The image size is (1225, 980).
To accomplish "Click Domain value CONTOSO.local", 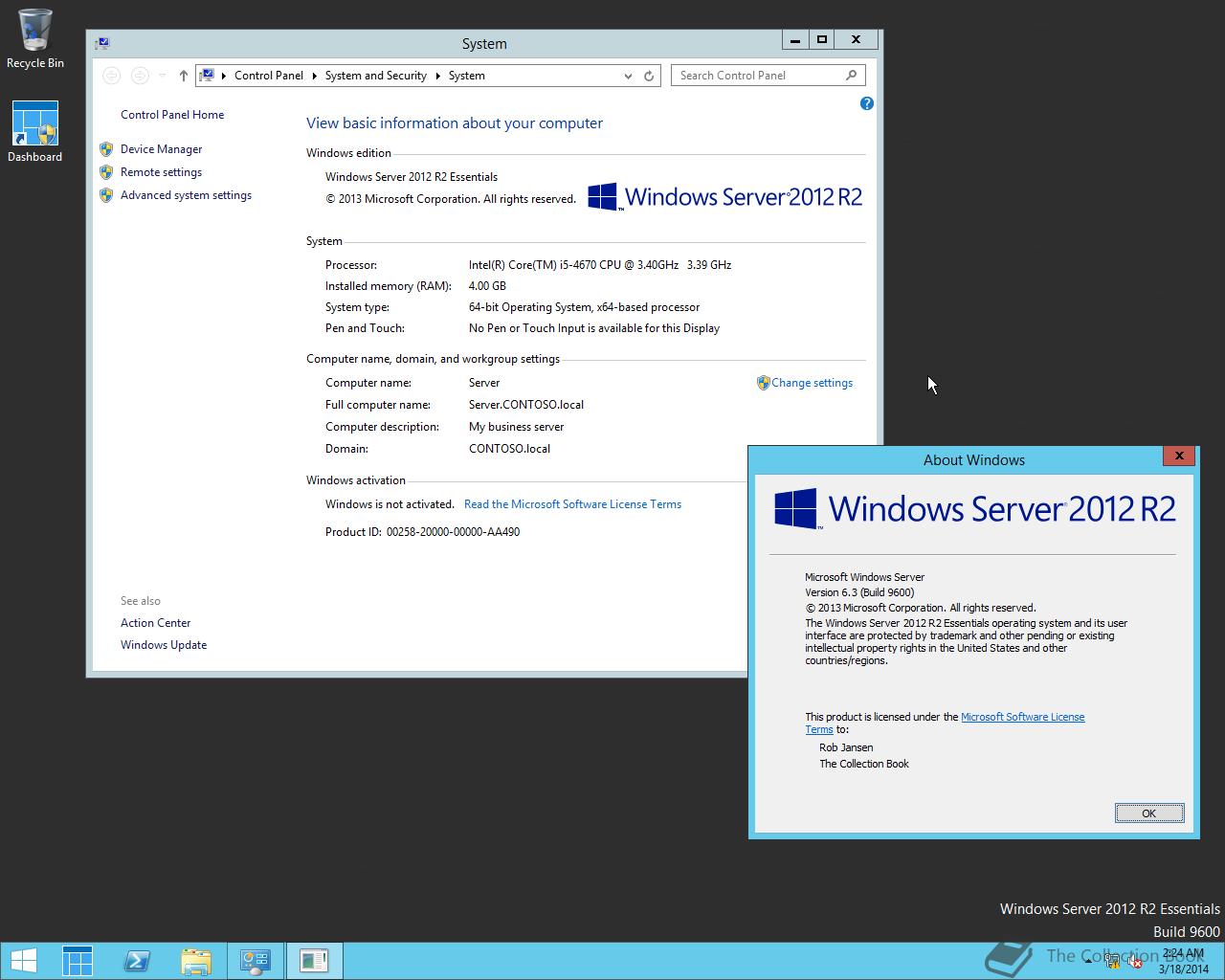I will click(509, 449).
